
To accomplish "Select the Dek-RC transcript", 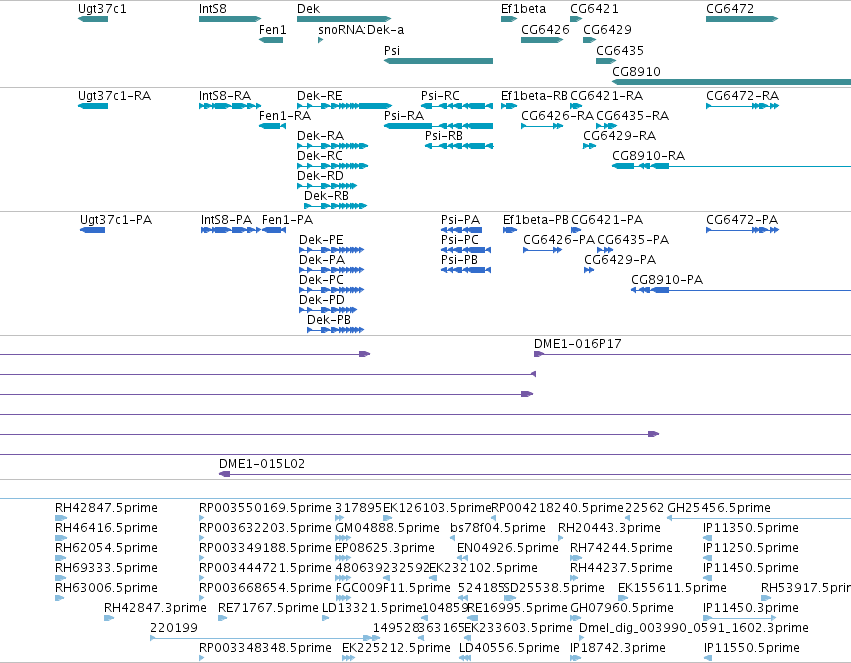I will point(333,166).
